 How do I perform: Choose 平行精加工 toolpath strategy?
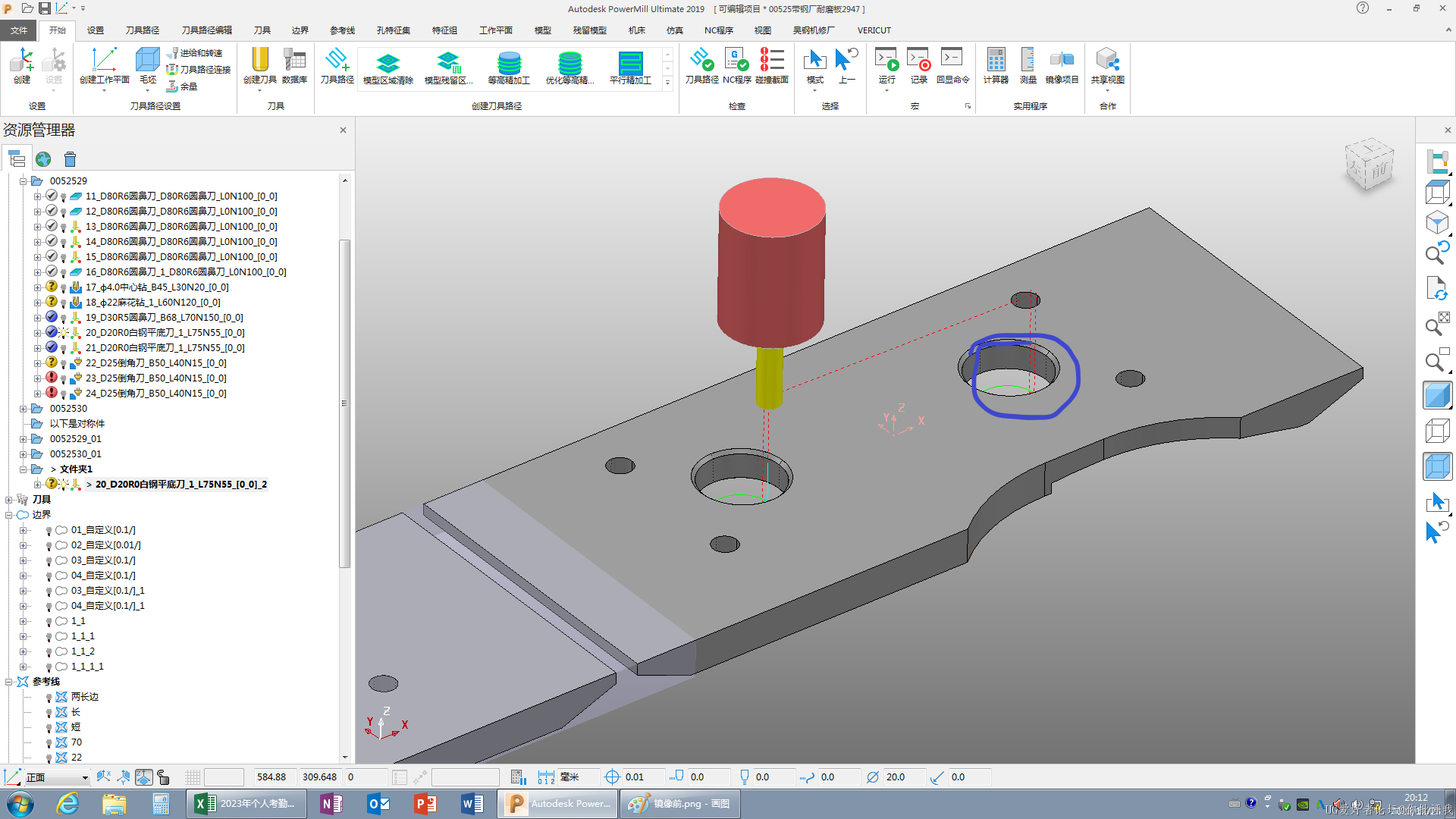tap(630, 67)
